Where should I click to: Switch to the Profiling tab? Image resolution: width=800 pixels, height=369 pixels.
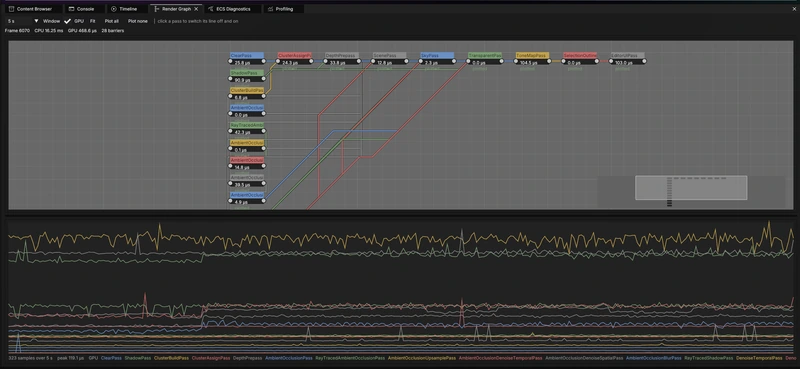click(284, 9)
